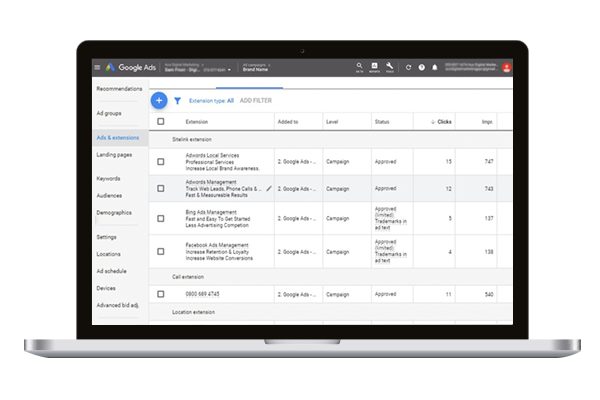This screenshot has height=400, width=600.
Task: Click the filter funnel icon
Action: click(177, 100)
